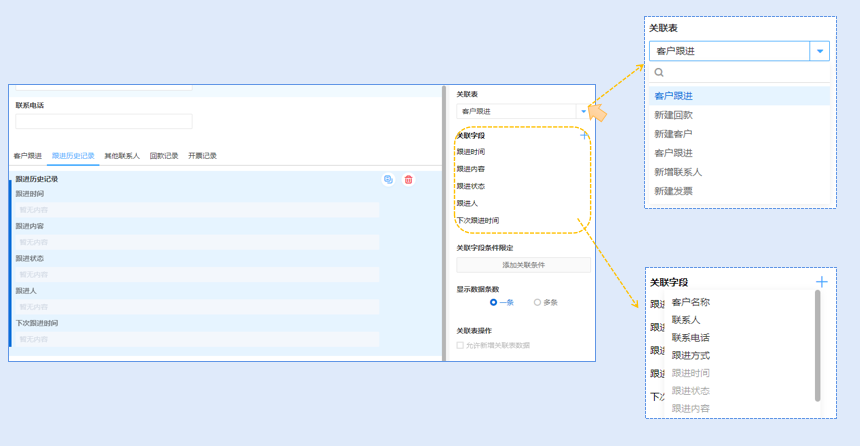Click the copy icon in 跟进历史记录 block
860x446 pixels.
(388, 180)
